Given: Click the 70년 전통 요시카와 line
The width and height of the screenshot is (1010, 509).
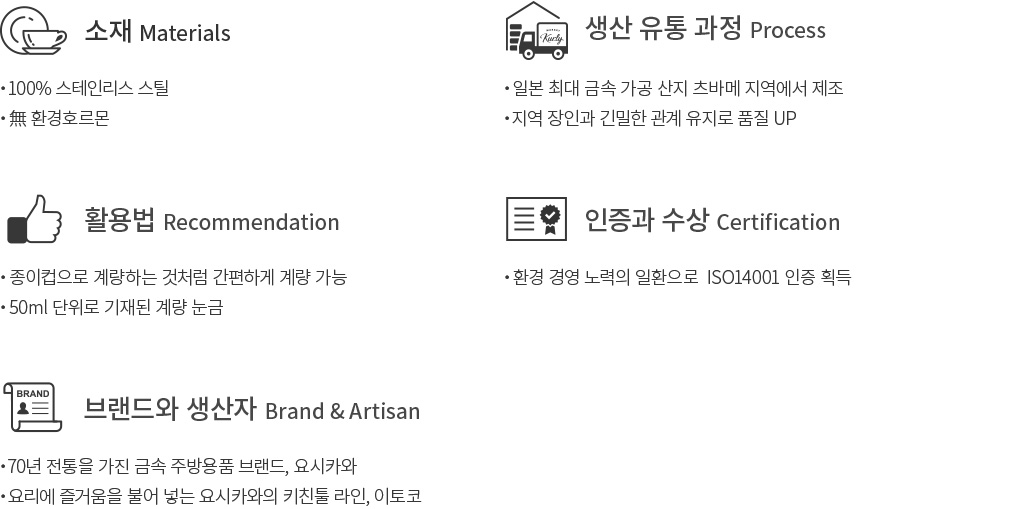Looking at the screenshot, I should [x=179, y=466].
